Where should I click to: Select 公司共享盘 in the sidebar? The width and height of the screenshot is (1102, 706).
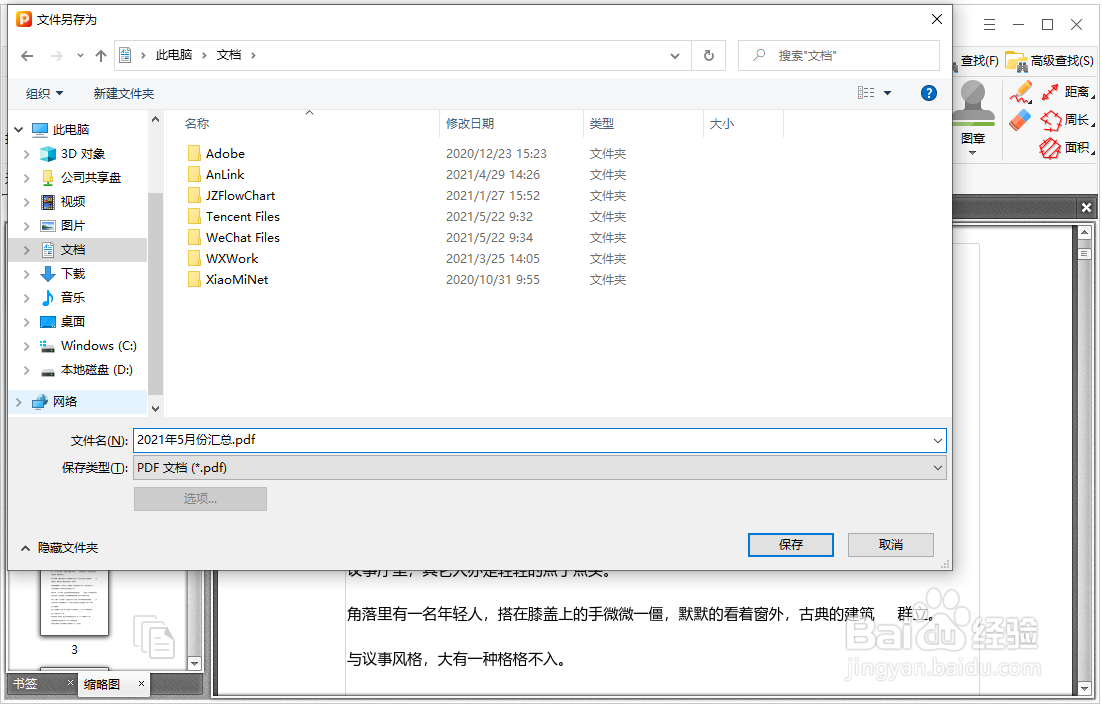click(x=91, y=178)
